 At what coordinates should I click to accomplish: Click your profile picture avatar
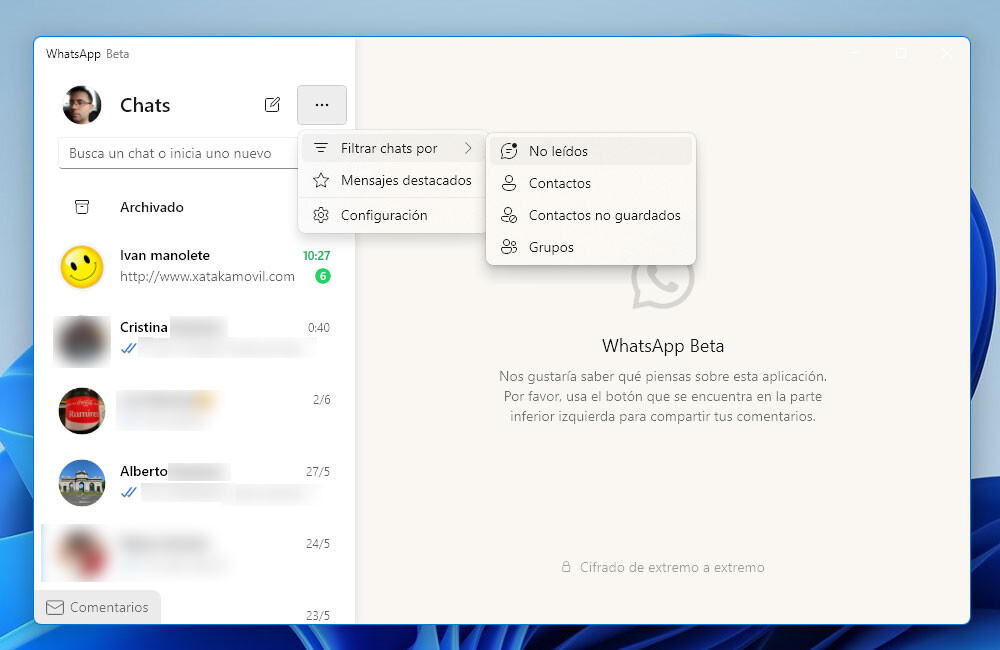coord(82,104)
